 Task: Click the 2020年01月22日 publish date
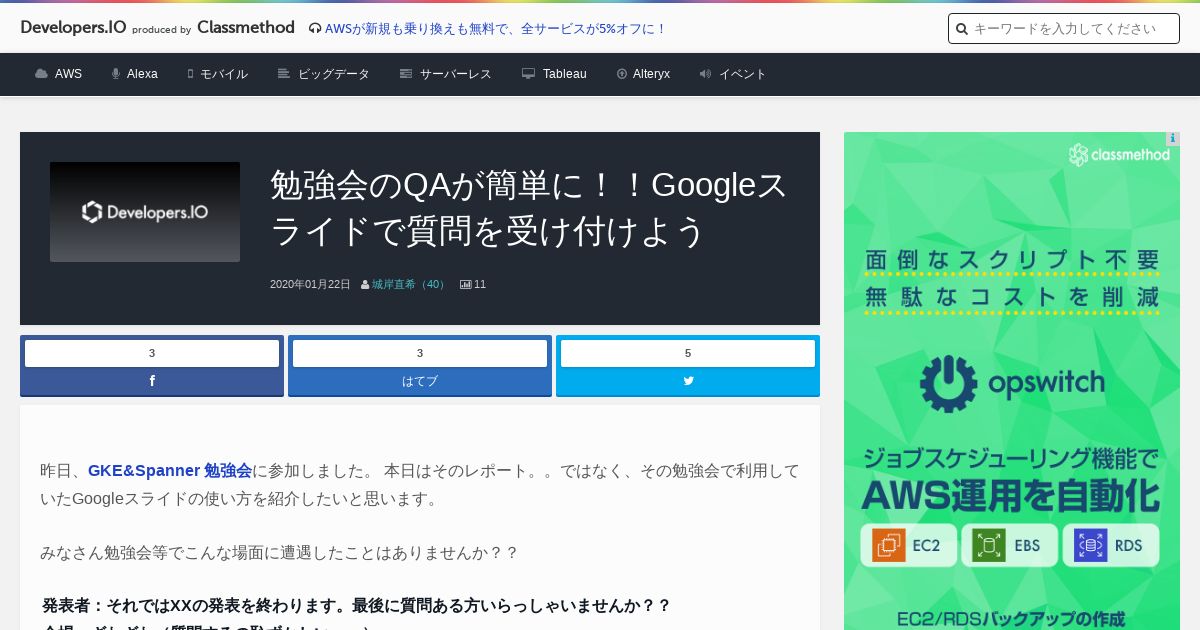click(x=310, y=285)
